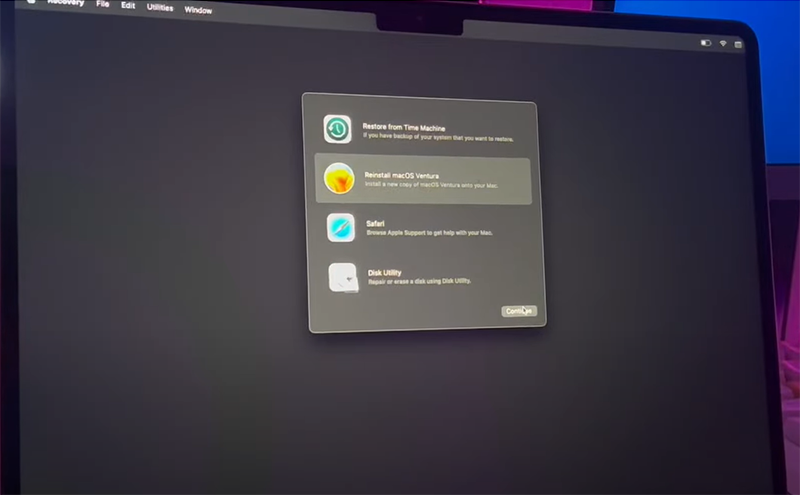Click the Safari compass icon
Screen dimensions: 800x495
click(341, 228)
